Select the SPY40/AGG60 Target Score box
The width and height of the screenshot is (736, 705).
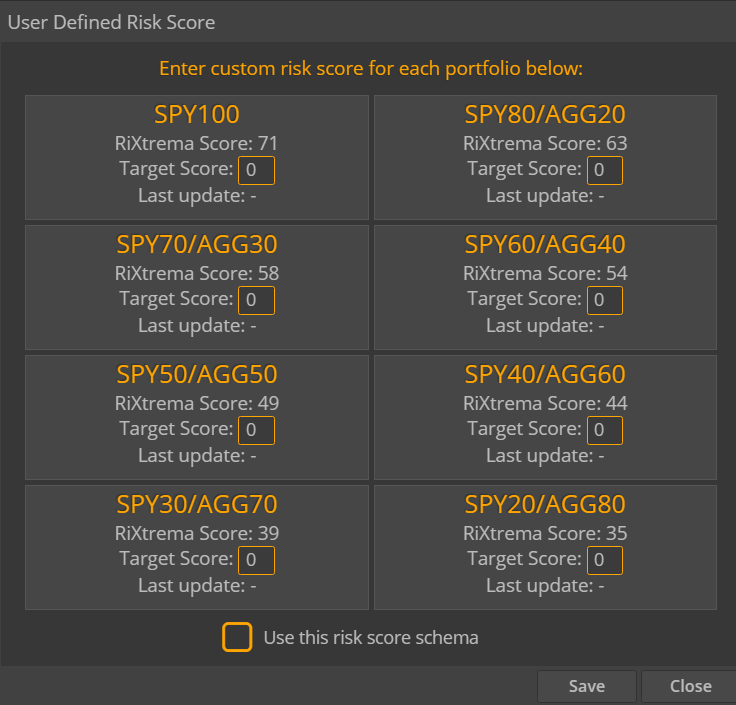pos(604,430)
